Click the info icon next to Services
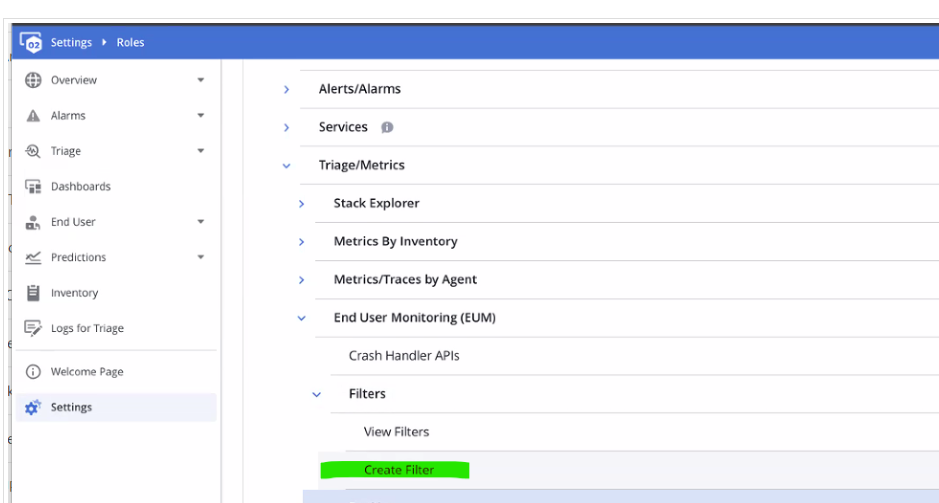939x503 pixels. [387, 127]
